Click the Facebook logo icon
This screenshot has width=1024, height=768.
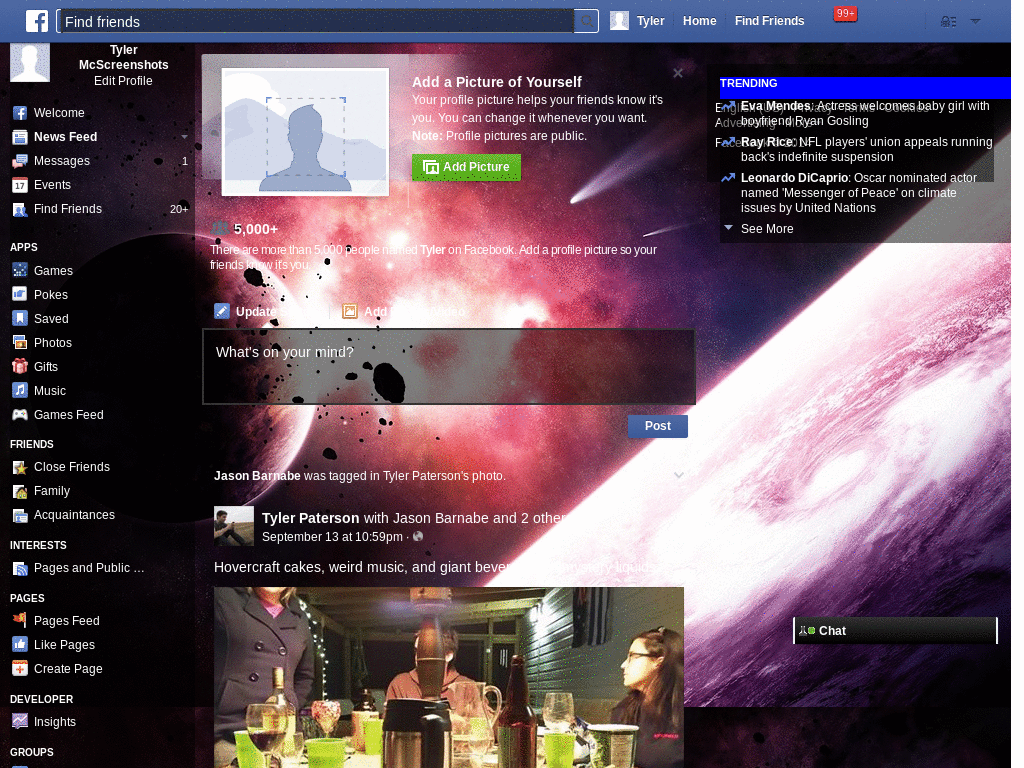click(37, 21)
